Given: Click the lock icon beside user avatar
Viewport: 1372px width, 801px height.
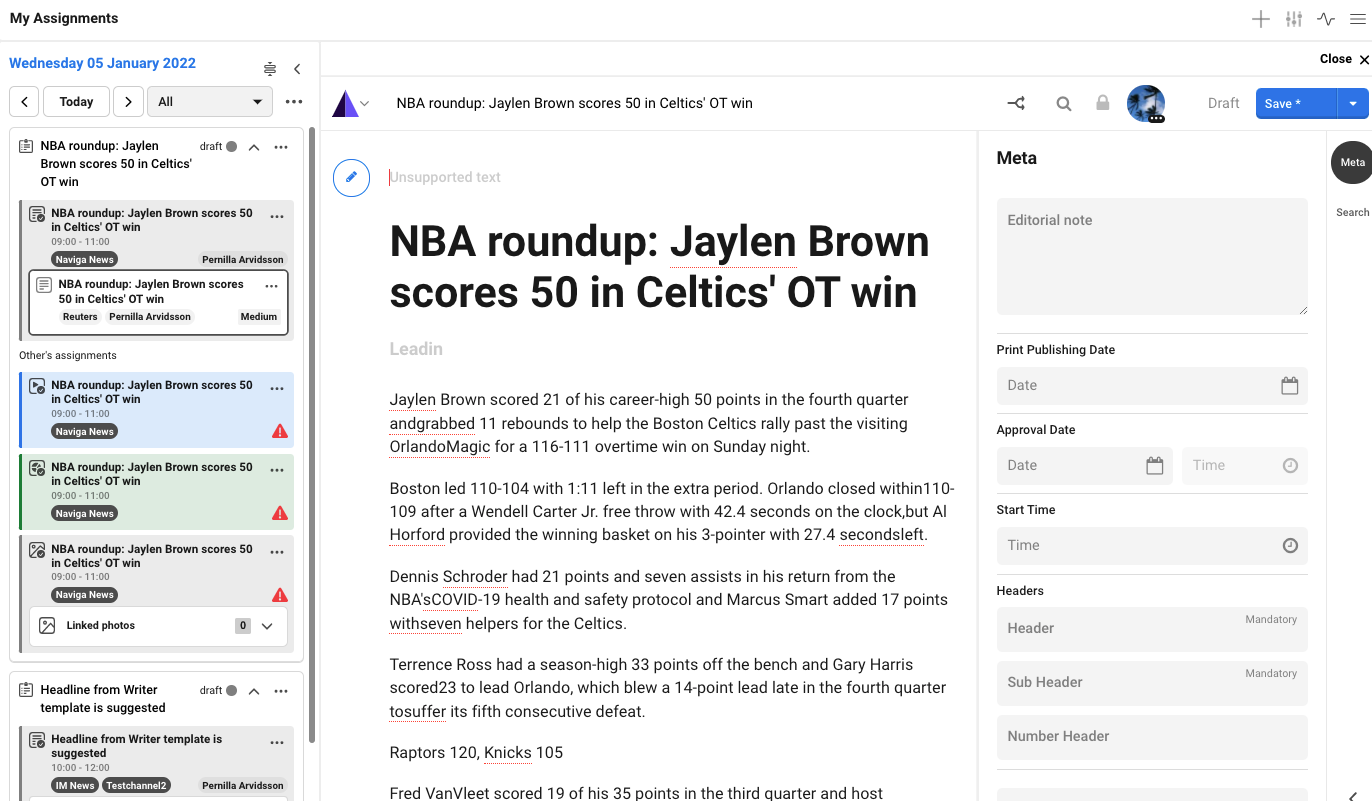Looking at the screenshot, I should point(1102,103).
